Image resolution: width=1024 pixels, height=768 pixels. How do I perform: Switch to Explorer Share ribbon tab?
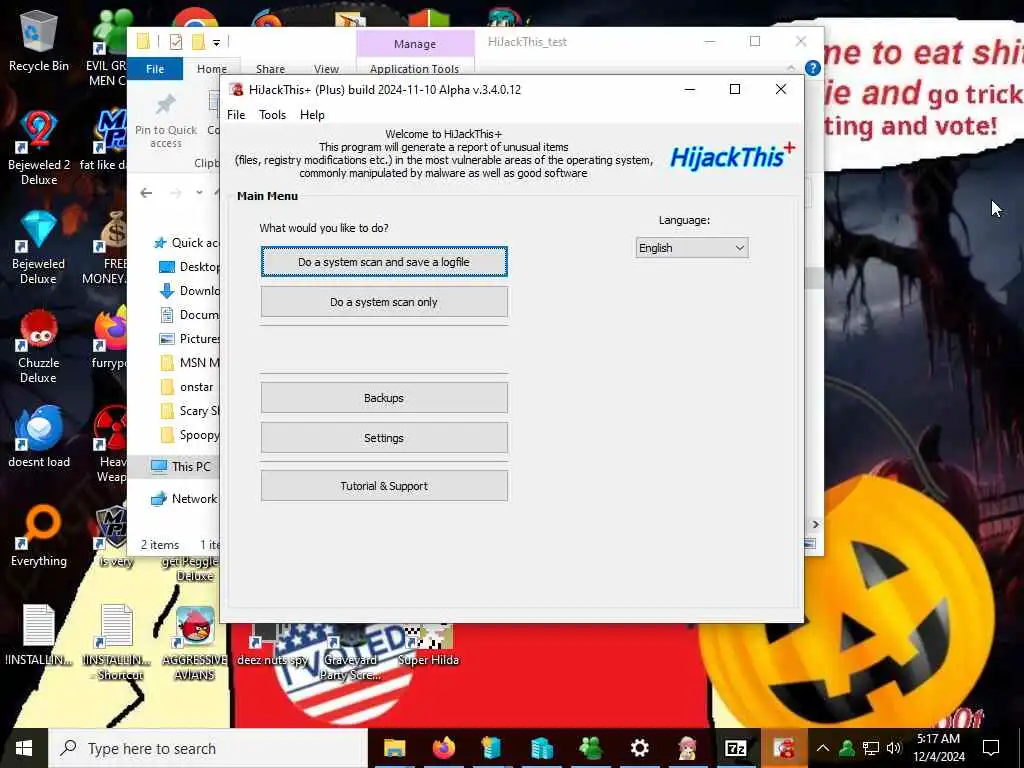tap(270, 69)
